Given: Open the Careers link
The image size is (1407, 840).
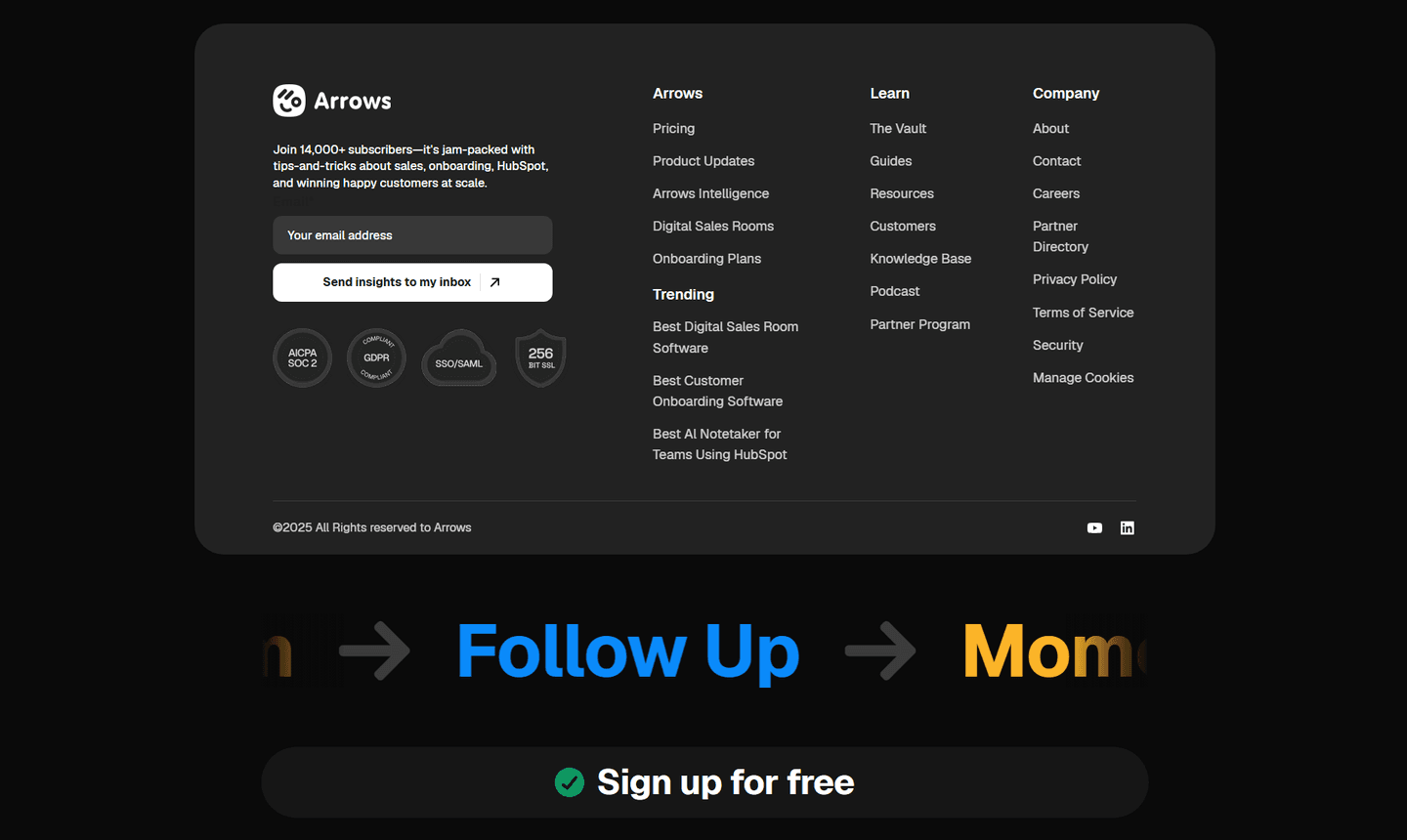Looking at the screenshot, I should [1056, 193].
